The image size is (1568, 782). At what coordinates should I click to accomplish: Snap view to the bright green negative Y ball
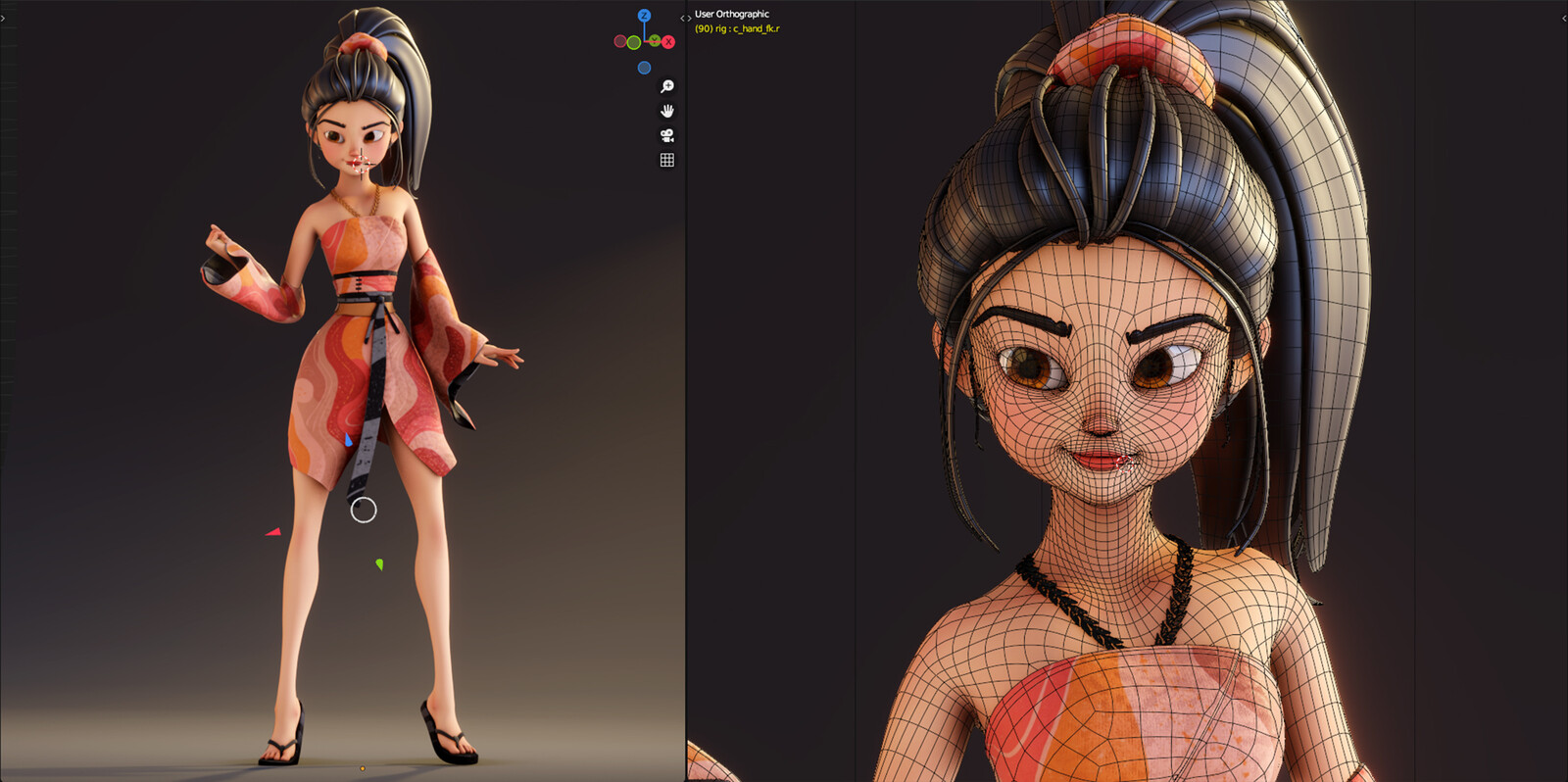click(x=634, y=42)
